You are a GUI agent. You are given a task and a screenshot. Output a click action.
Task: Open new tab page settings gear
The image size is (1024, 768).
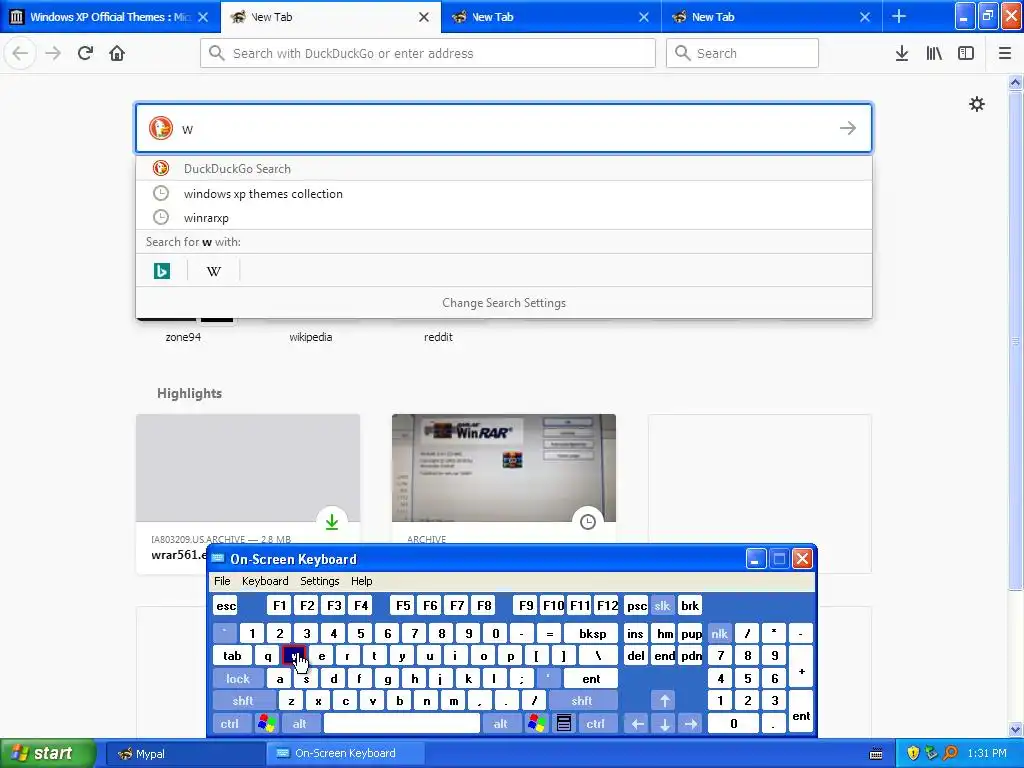(x=977, y=104)
